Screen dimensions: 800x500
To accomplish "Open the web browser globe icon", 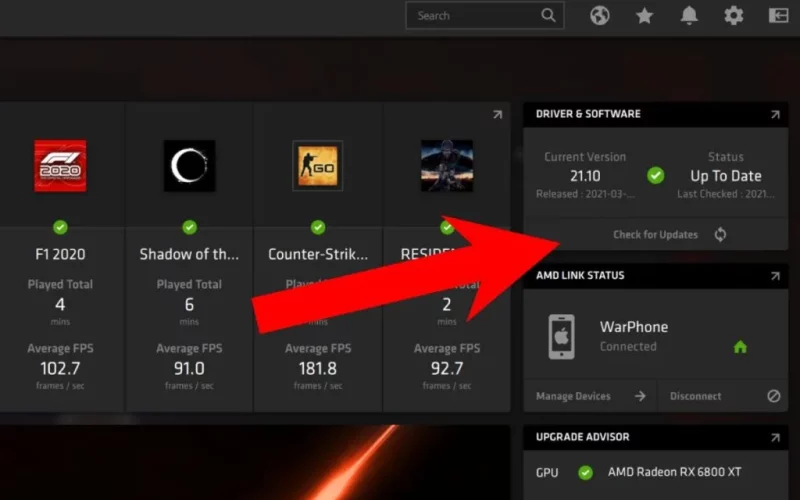I will (x=600, y=16).
